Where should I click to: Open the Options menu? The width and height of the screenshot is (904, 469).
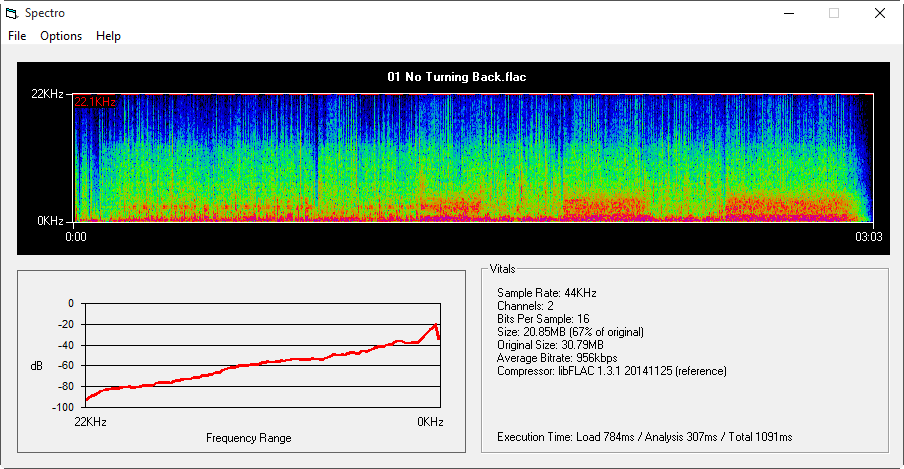[x=61, y=36]
